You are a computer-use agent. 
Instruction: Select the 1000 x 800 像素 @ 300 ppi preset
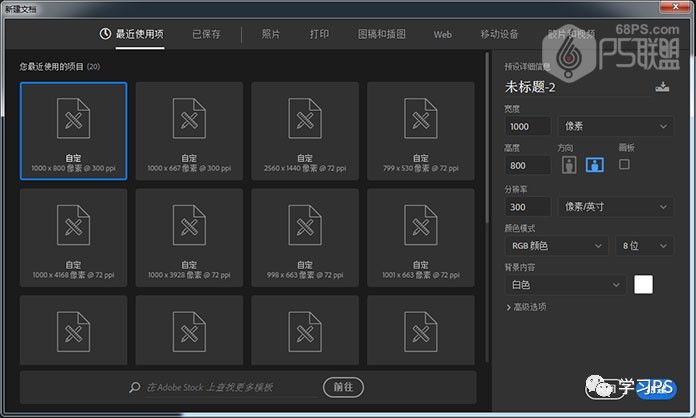point(73,130)
